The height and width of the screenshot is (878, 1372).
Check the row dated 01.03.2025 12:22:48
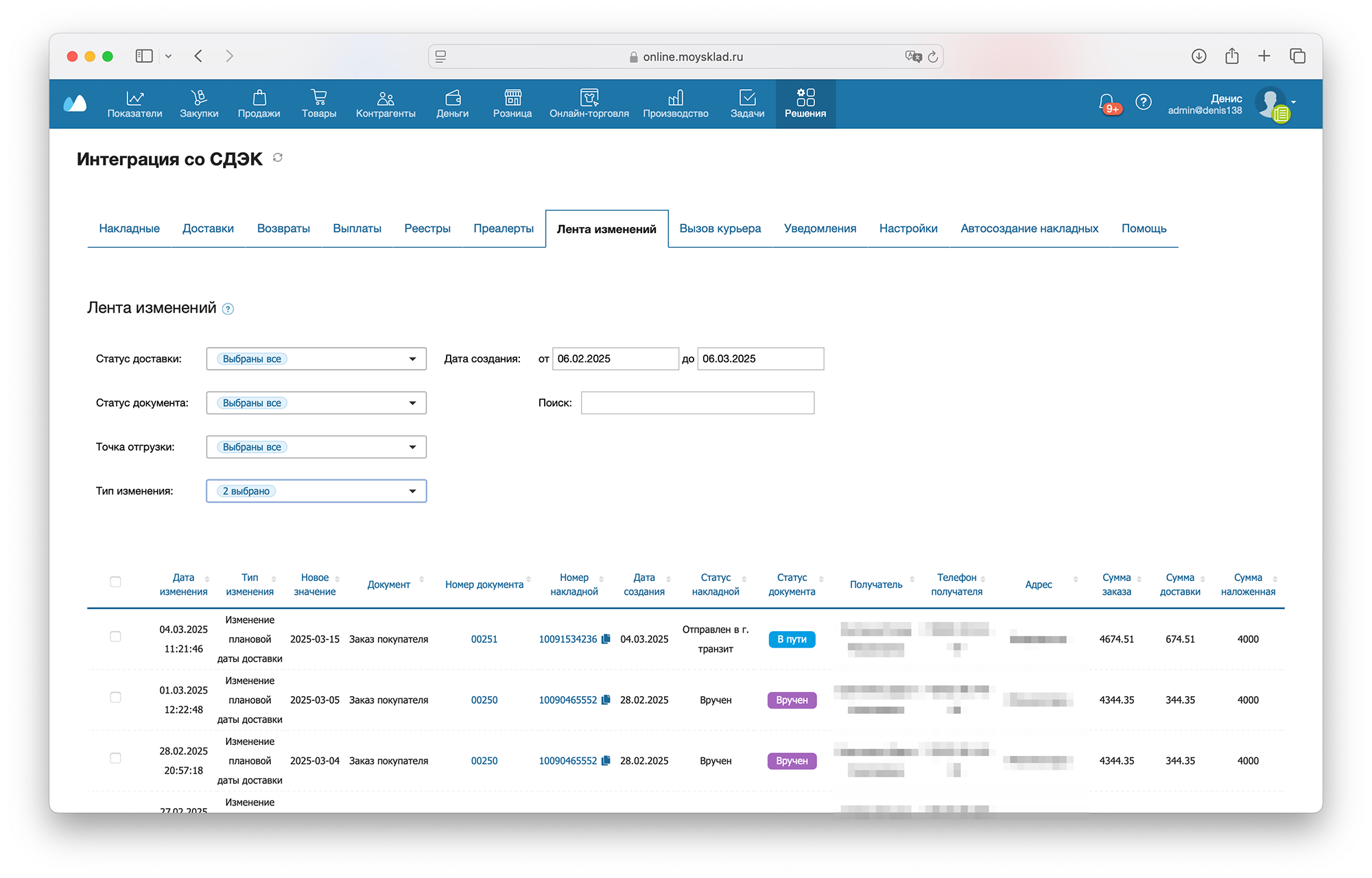[115, 698]
